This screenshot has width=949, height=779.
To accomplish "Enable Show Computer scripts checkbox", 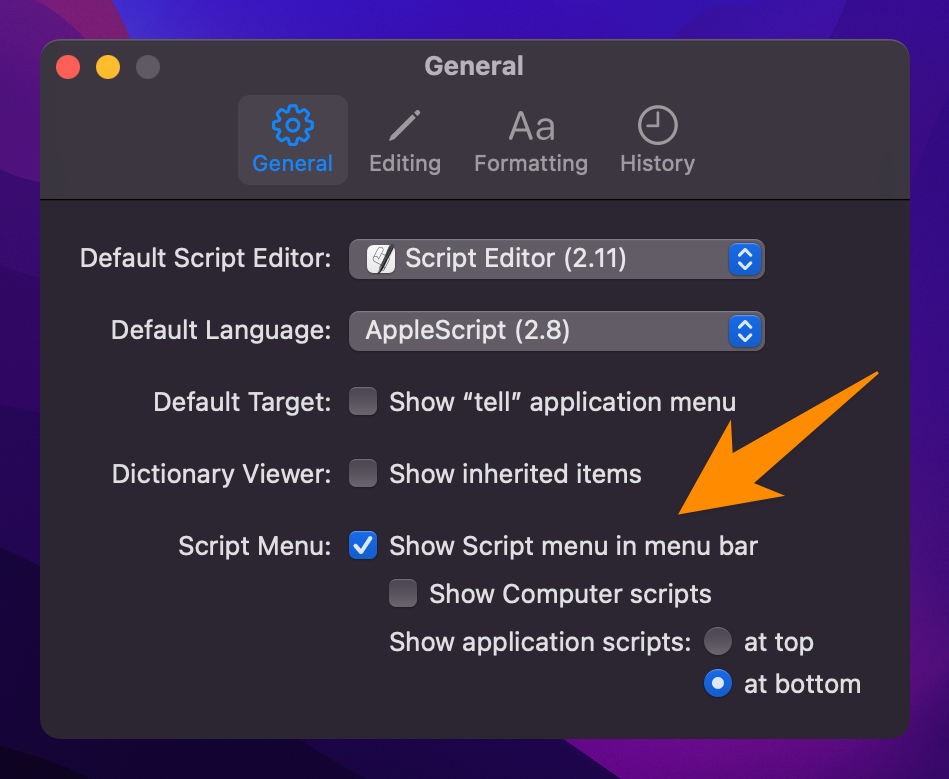I will click(x=403, y=593).
